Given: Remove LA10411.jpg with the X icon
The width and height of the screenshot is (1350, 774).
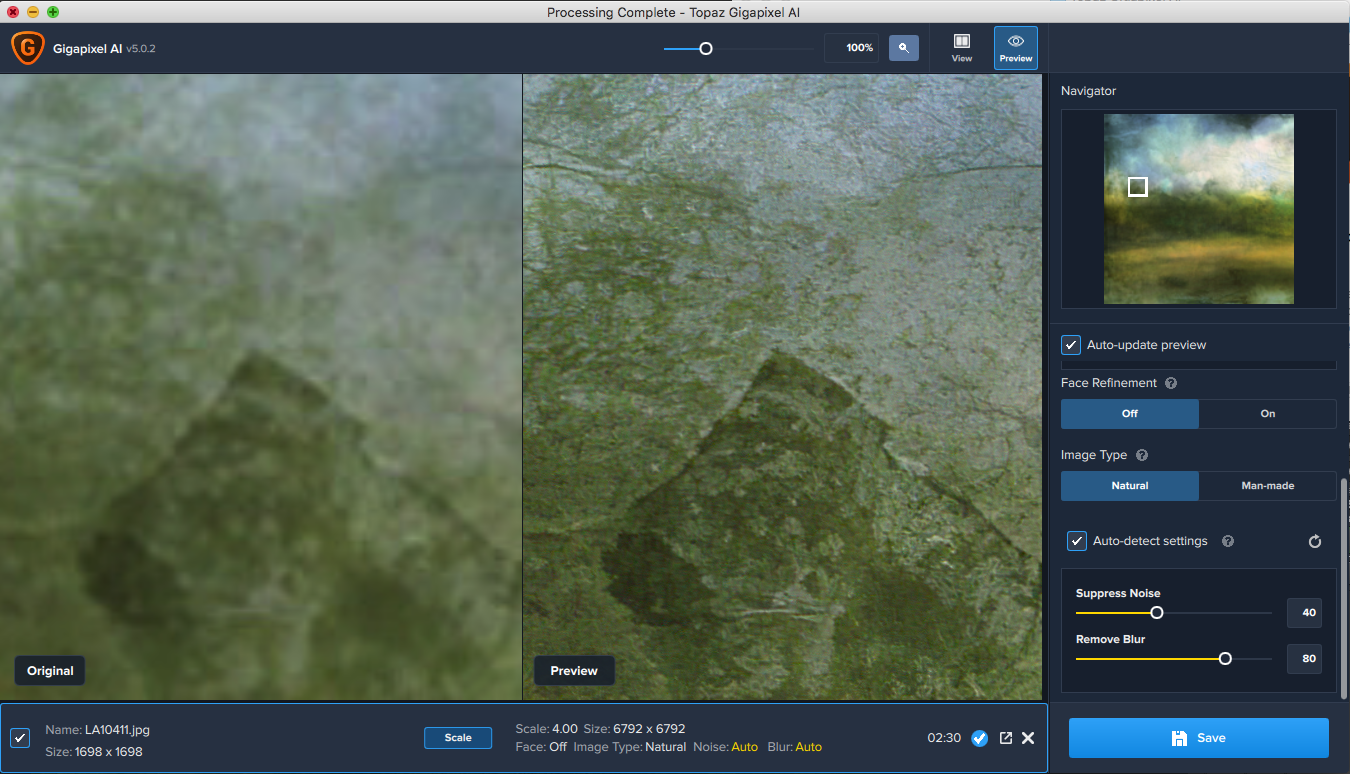Looking at the screenshot, I should click(x=1028, y=738).
